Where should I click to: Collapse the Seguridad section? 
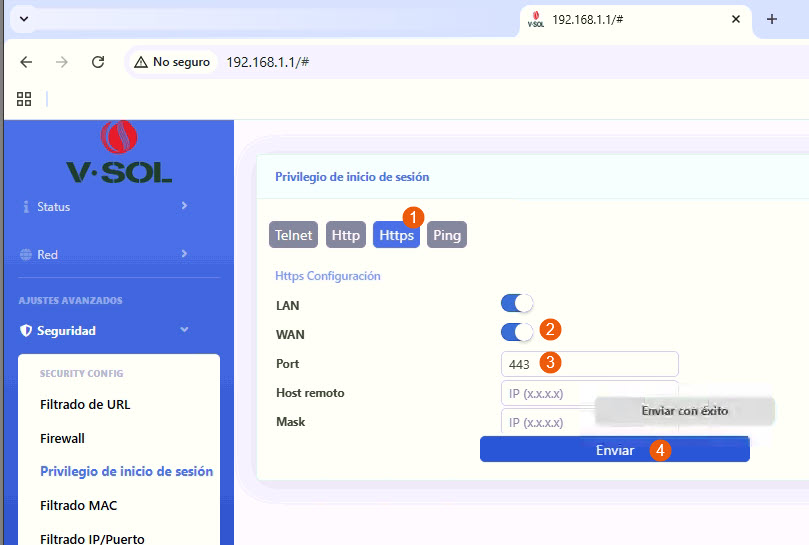click(x=184, y=330)
